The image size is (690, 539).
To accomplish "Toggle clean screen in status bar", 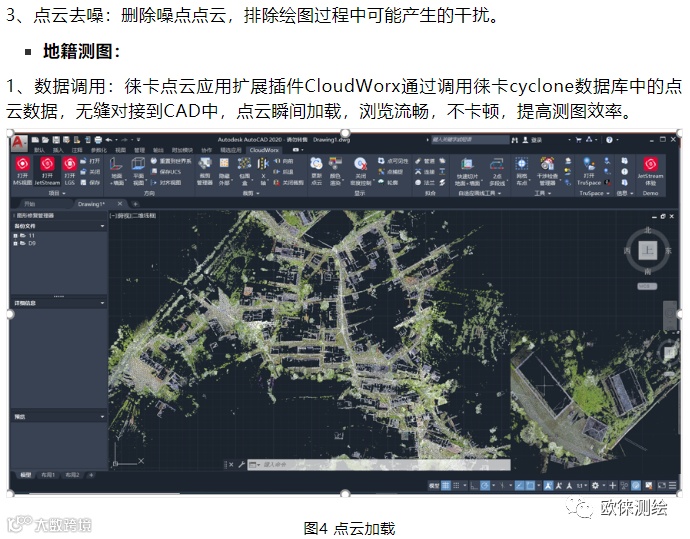I will [661, 485].
